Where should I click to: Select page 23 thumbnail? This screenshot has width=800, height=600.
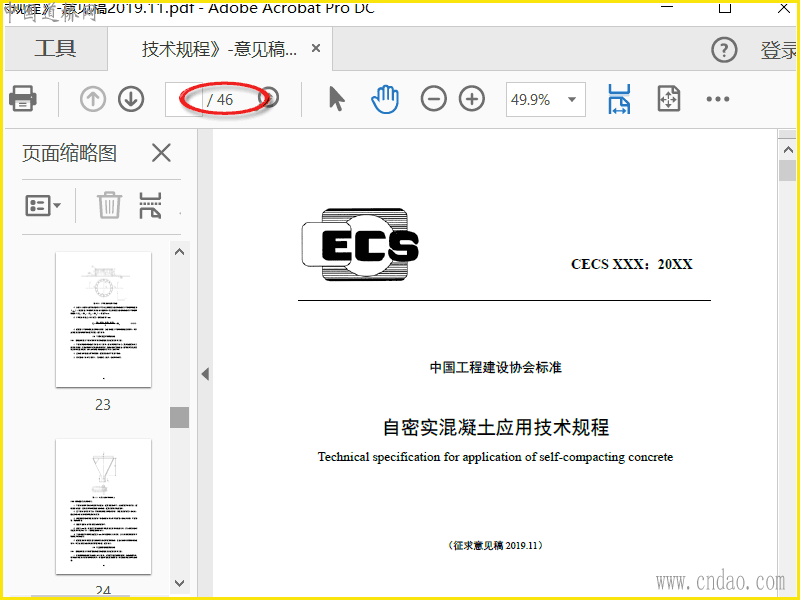(x=104, y=319)
